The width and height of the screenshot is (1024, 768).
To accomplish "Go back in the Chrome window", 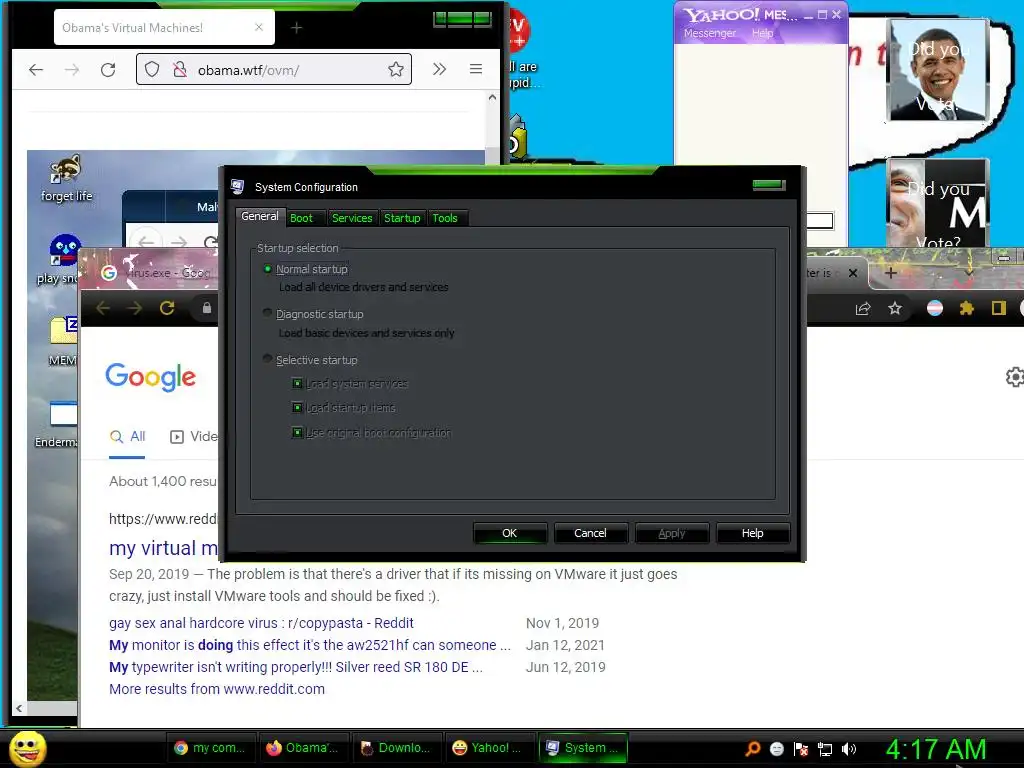I will point(103,308).
